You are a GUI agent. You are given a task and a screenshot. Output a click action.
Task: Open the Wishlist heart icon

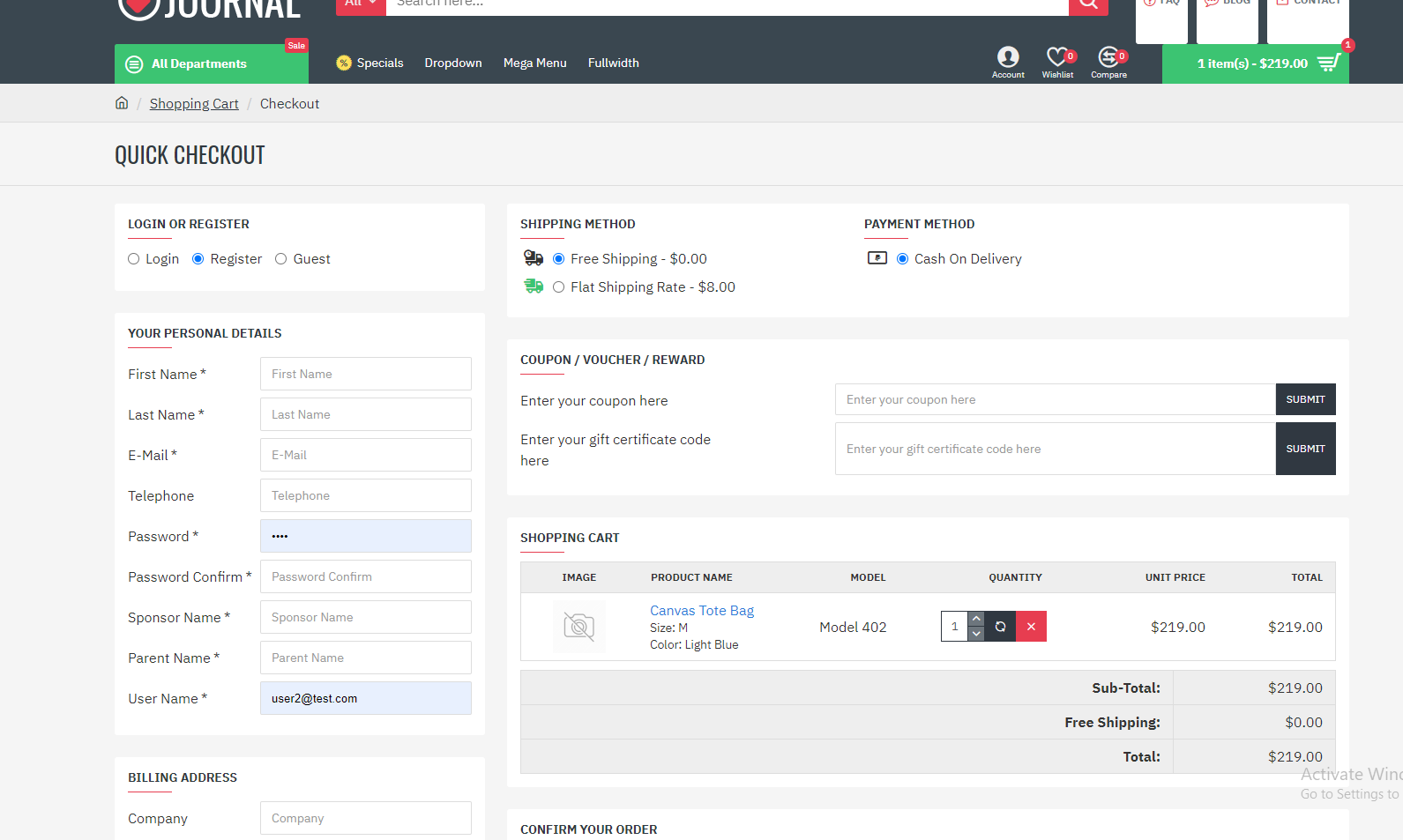pos(1056,58)
